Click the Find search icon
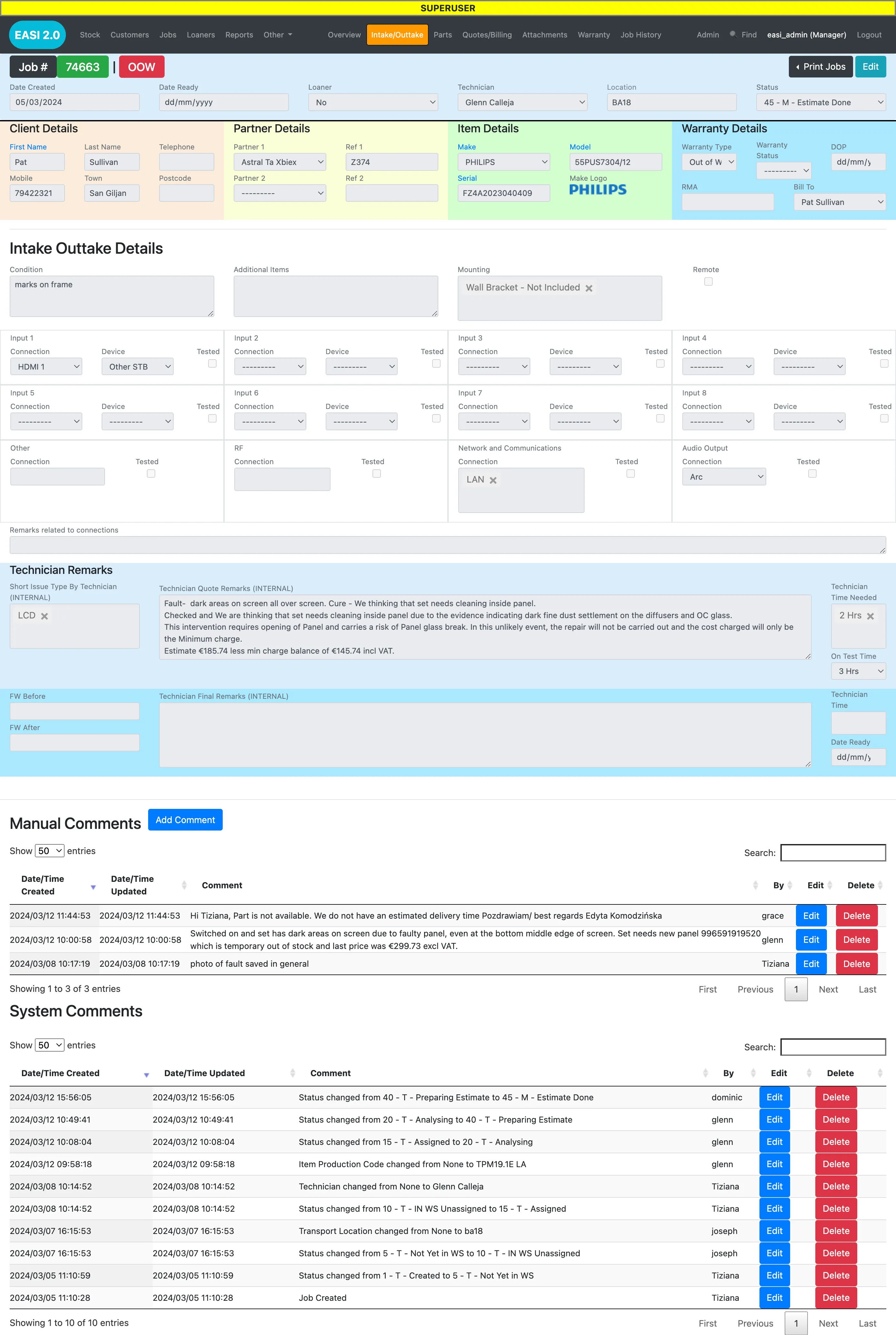Image resolution: width=896 pixels, height=1335 pixels. click(x=733, y=34)
